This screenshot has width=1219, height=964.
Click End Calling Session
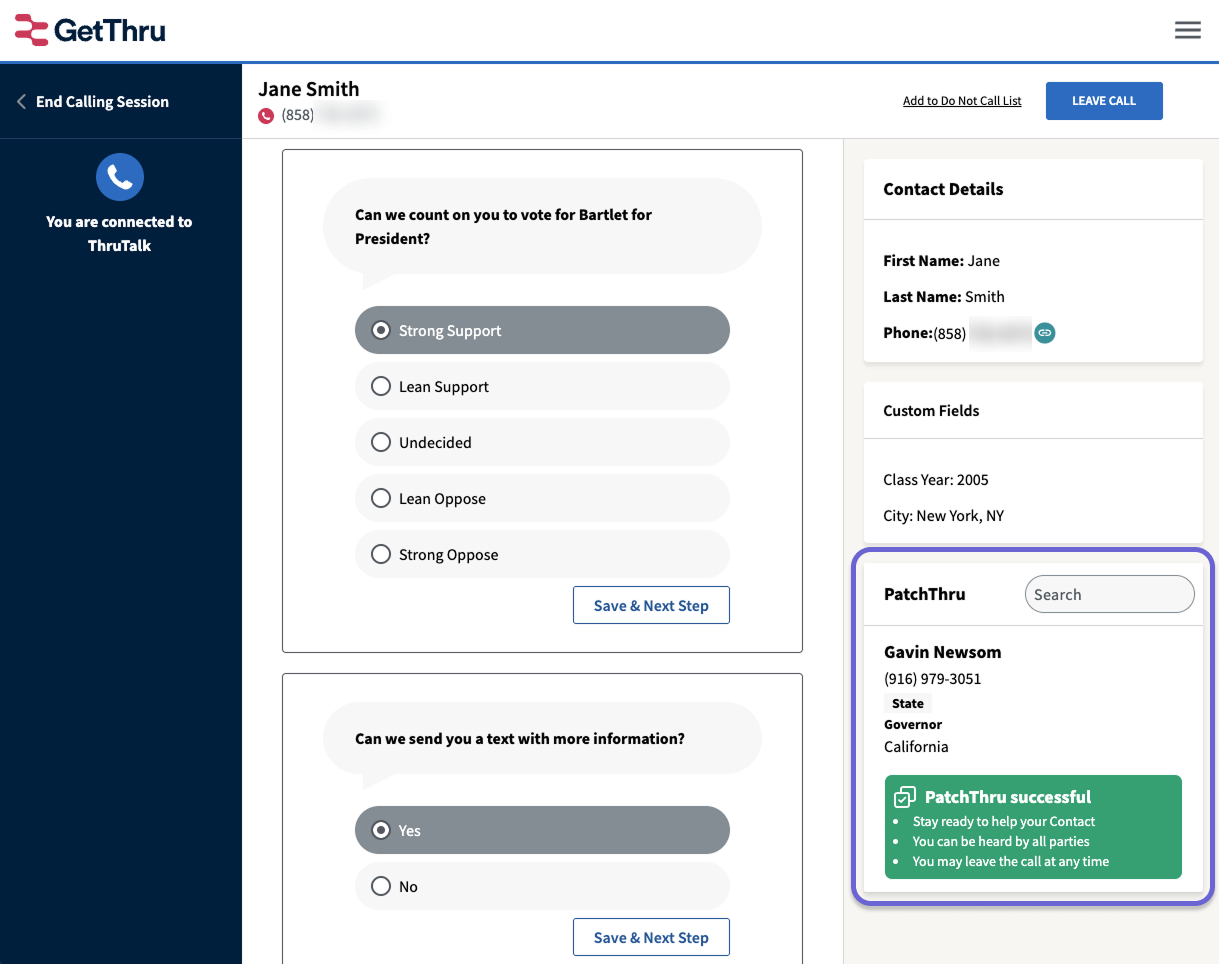pos(102,102)
